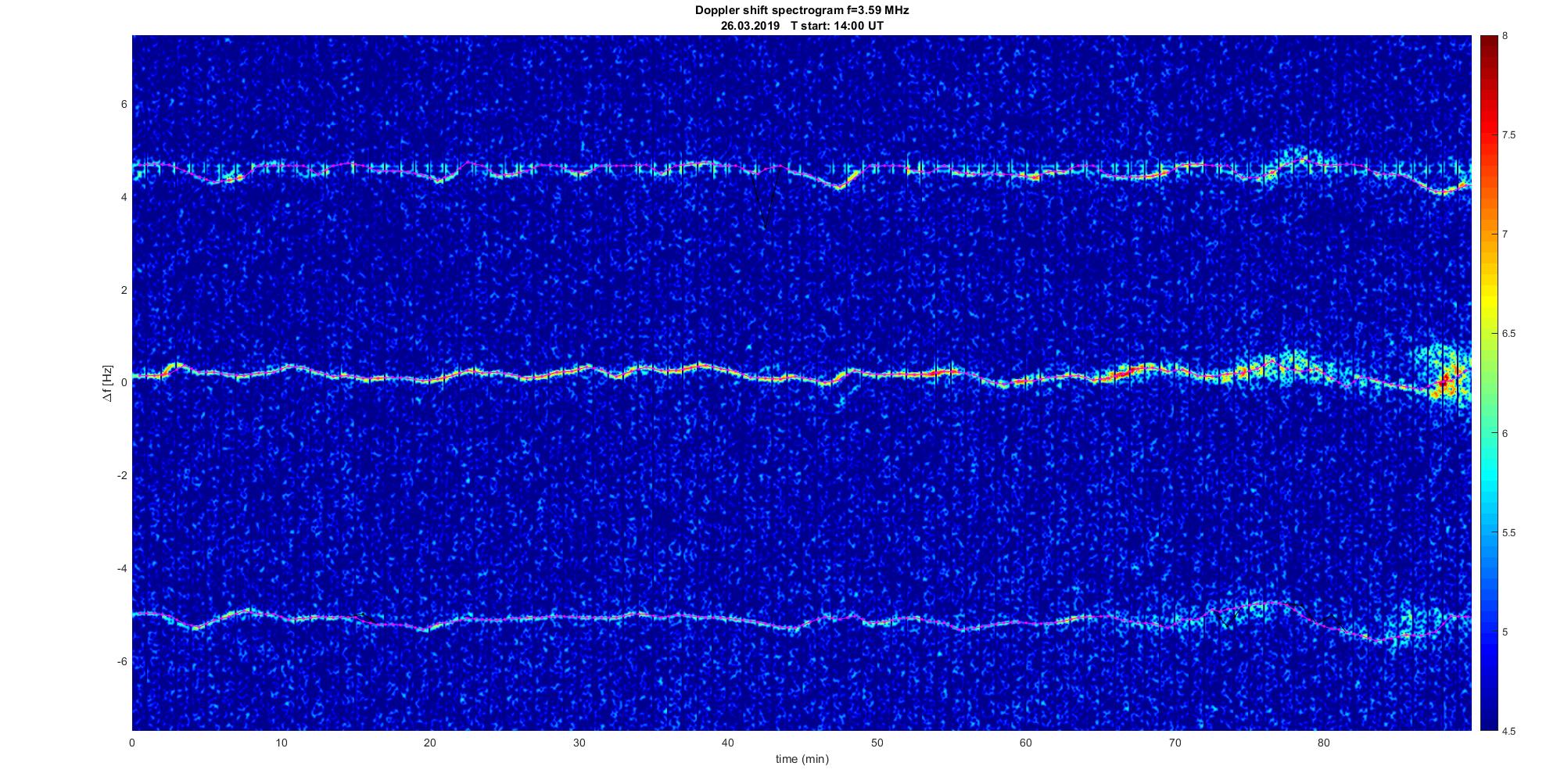1564x784 pixels.
Task: Click the x-axis label 'time (min)'
Action: pyautogui.click(x=802, y=759)
